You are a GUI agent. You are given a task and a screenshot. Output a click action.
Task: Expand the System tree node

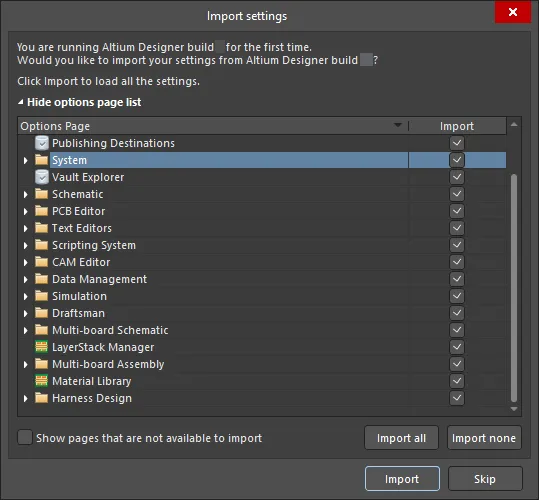(x=25, y=160)
